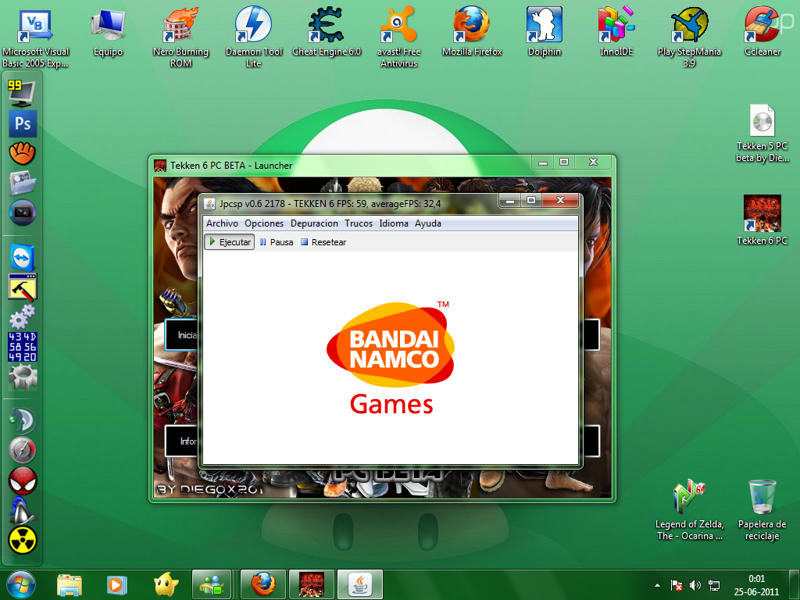
Task: Open Play StepMania 3.9 shortcut
Action: tap(689, 37)
